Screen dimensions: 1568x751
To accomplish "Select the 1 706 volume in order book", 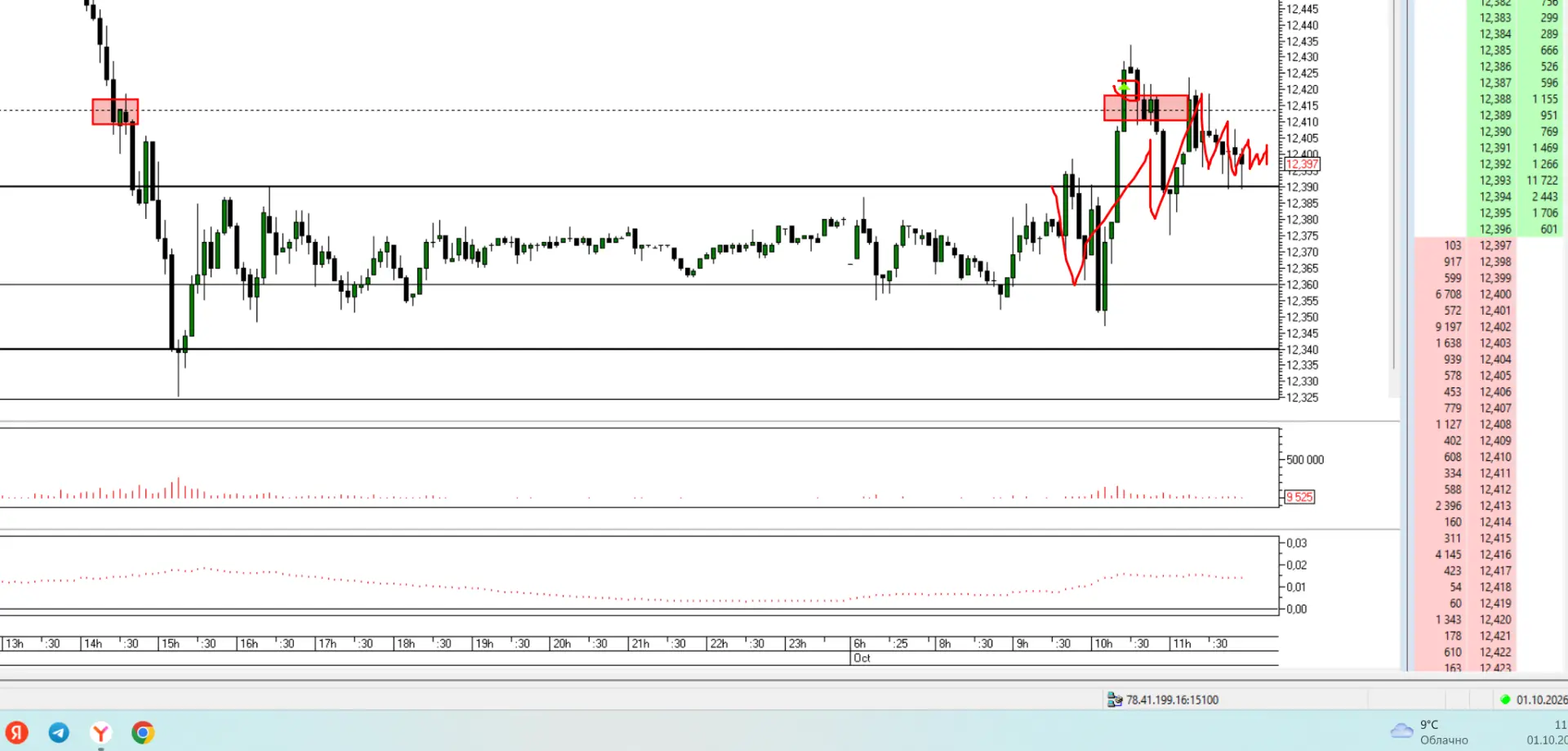I will point(1545,213).
